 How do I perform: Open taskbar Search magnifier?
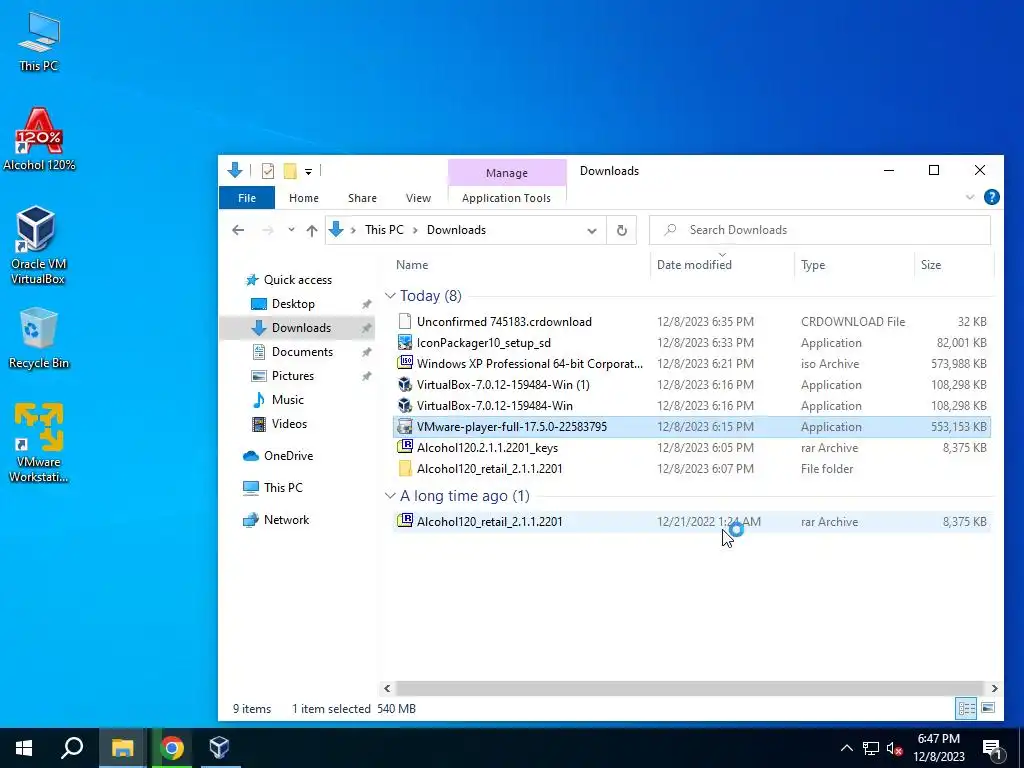pos(72,748)
